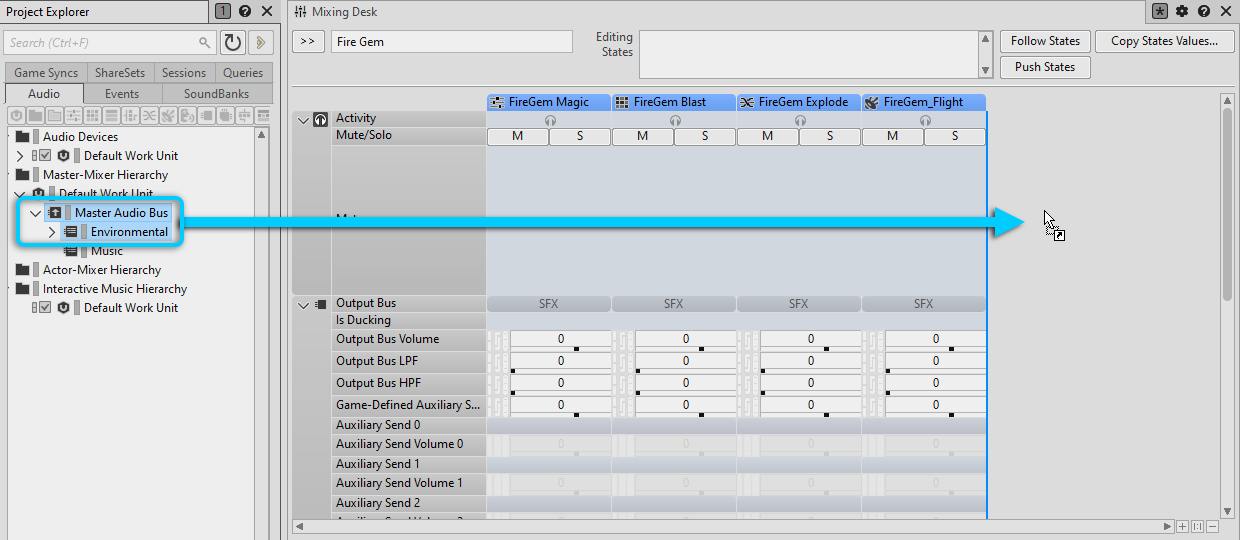Image resolution: width=1240 pixels, height=540 pixels.
Task: Expand the Environmental bus node
Action: tap(52, 232)
